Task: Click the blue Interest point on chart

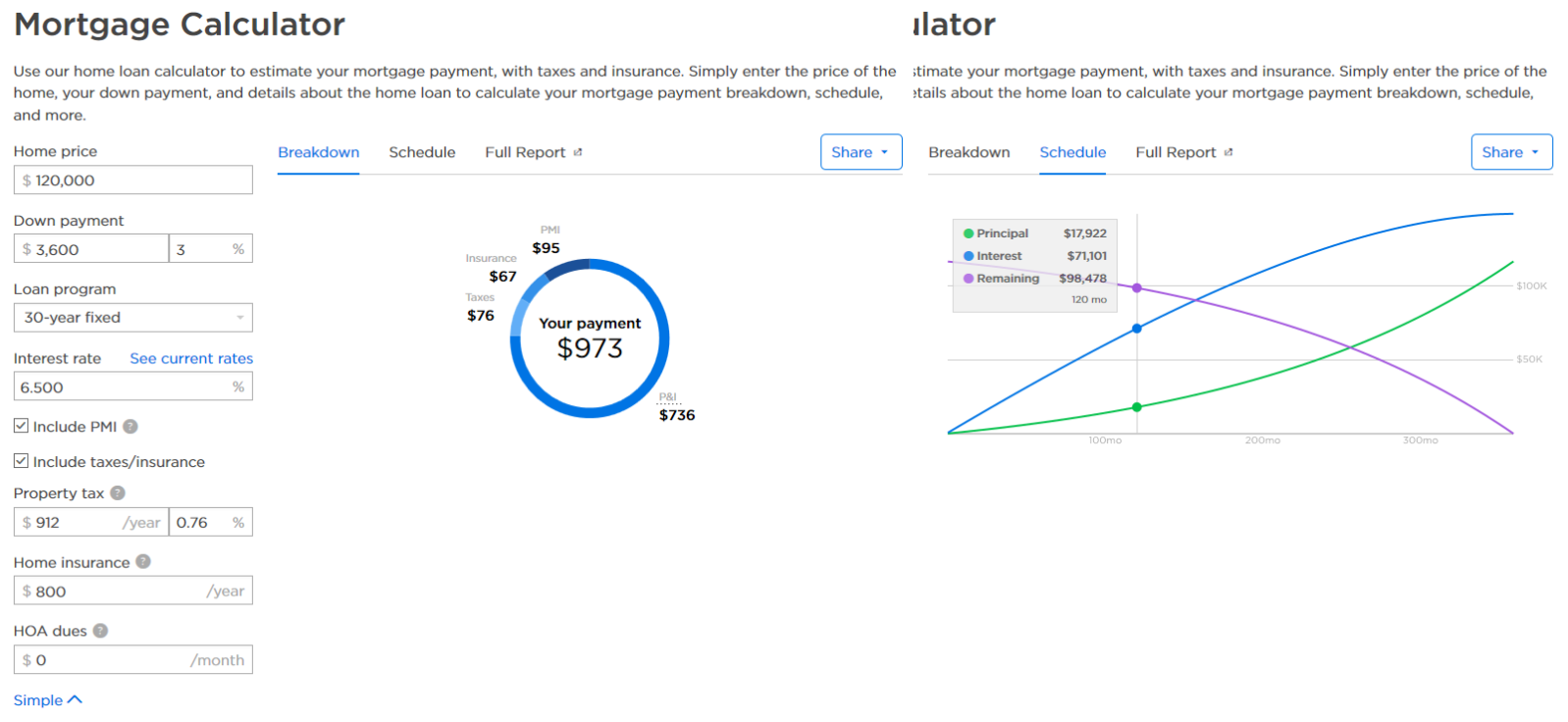Action: [1137, 329]
